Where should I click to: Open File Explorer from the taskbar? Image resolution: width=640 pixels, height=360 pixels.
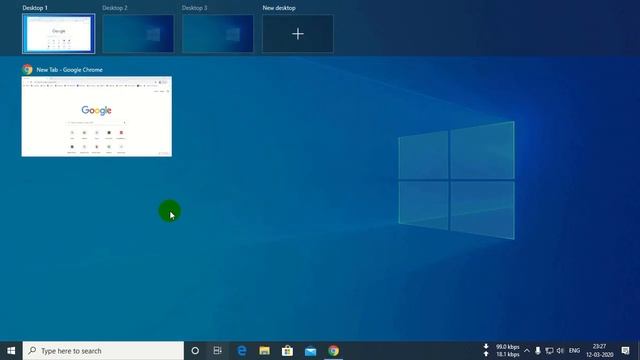pyautogui.click(x=264, y=351)
